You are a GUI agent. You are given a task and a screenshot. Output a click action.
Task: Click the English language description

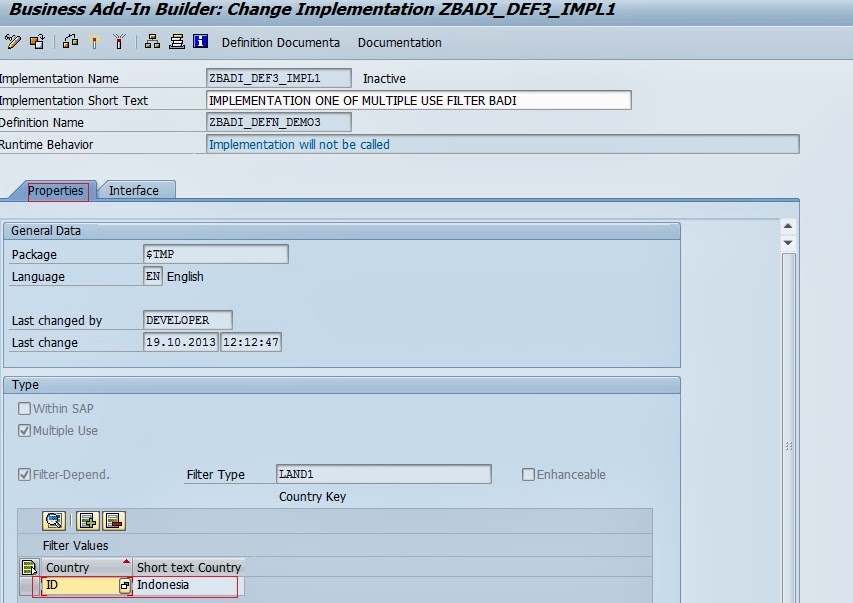[185, 276]
